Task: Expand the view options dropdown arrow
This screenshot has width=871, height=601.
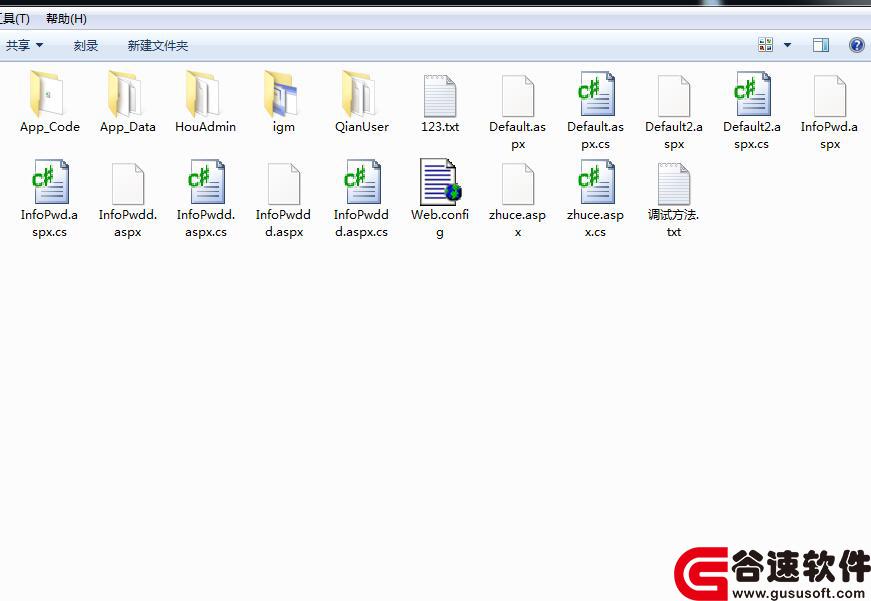Action: point(787,45)
